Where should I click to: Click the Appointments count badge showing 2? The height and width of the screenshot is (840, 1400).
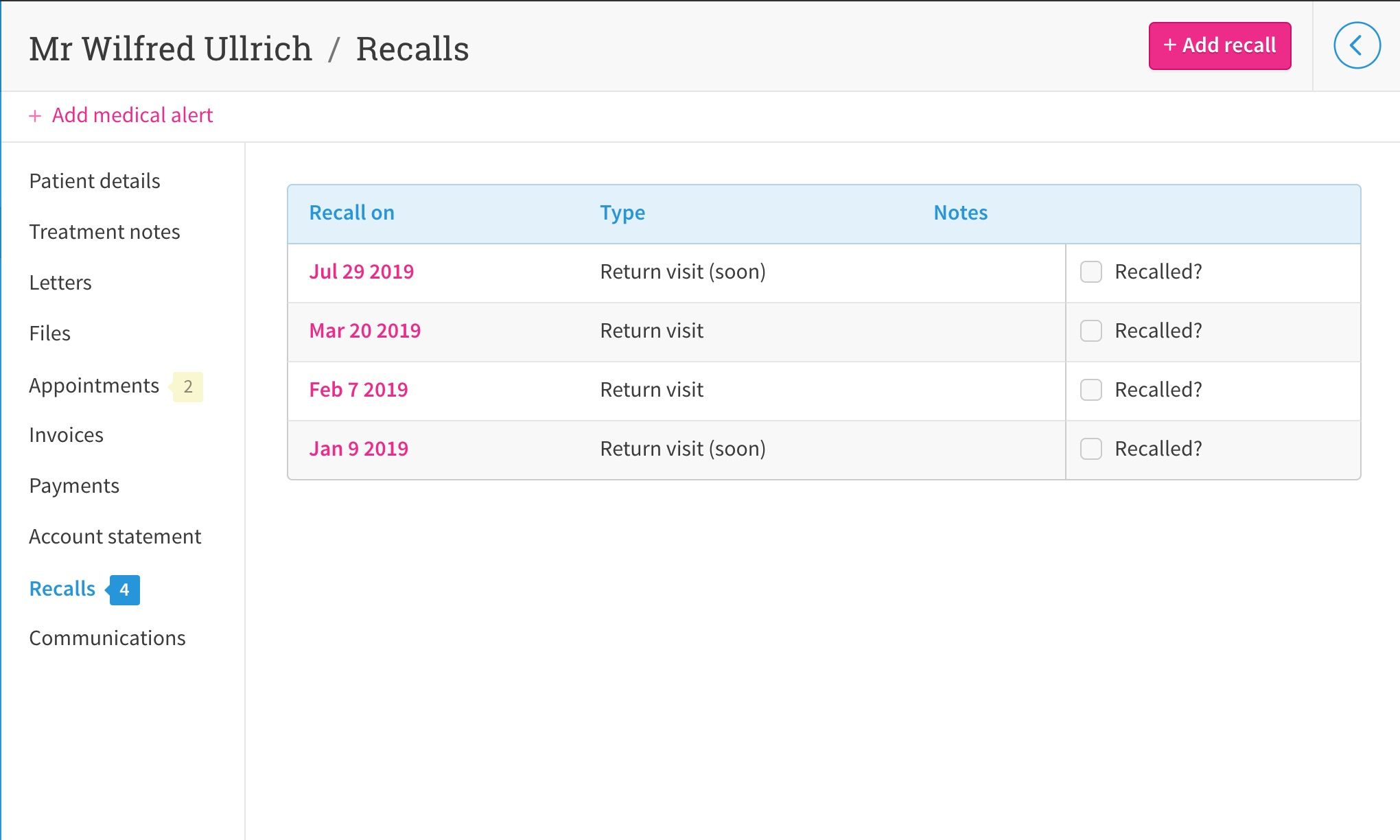point(187,386)
